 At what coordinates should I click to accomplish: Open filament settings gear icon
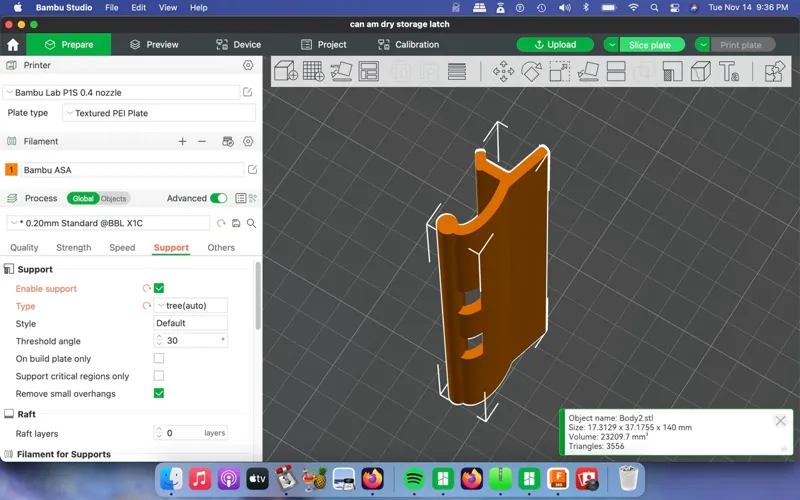248,141
